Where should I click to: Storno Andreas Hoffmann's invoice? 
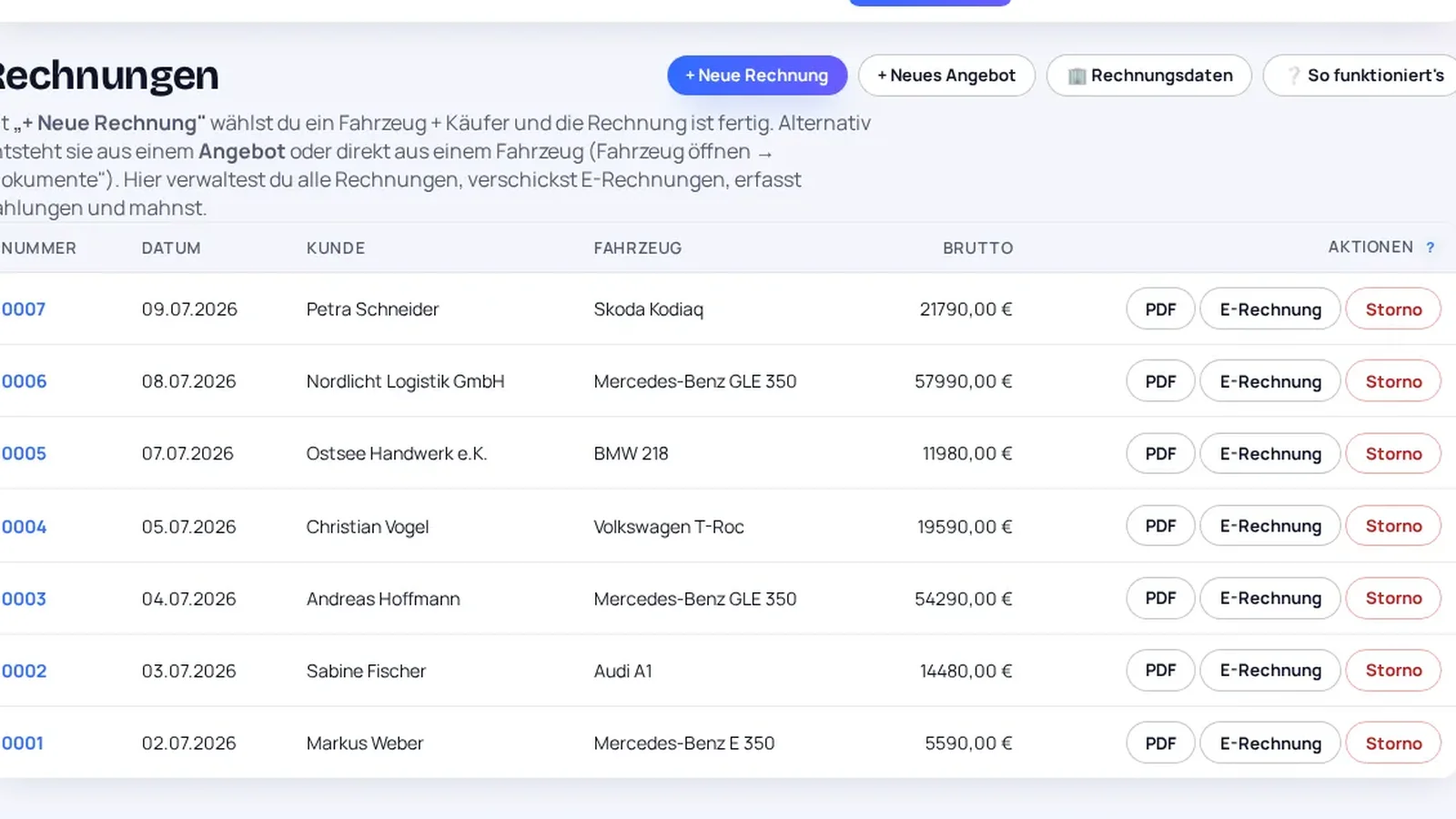[x=1393, y=598]
